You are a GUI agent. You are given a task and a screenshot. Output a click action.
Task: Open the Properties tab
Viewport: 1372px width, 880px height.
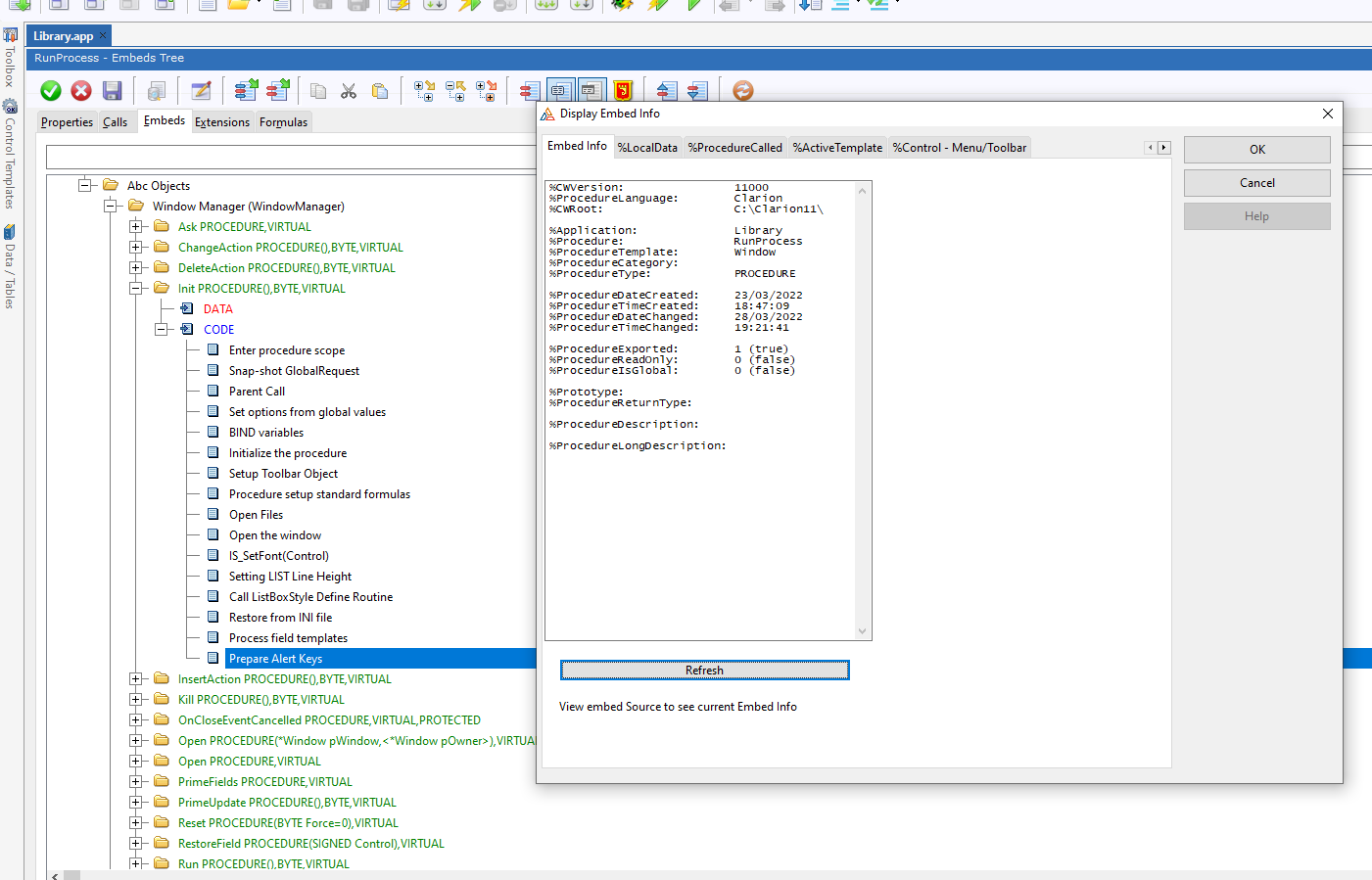(x=67, y=122)
